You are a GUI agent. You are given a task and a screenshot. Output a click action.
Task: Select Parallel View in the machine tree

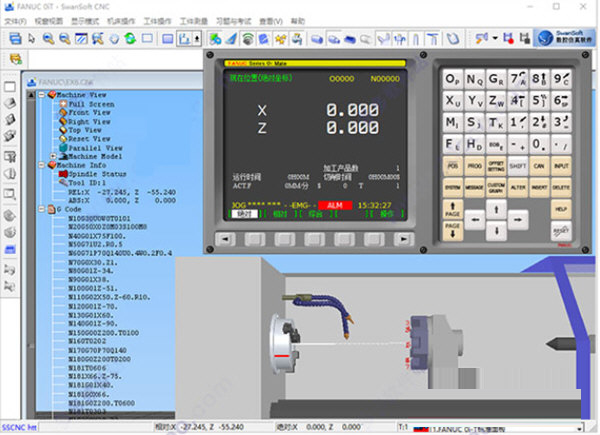pyautogui.click(x=93, y=148)
